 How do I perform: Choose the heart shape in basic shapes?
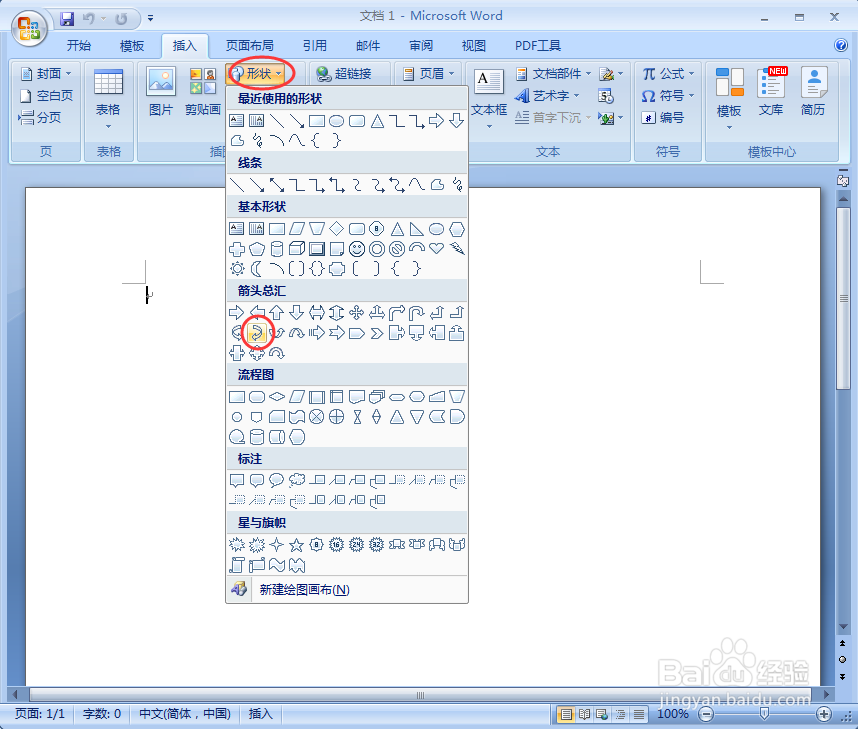(436, 248)
